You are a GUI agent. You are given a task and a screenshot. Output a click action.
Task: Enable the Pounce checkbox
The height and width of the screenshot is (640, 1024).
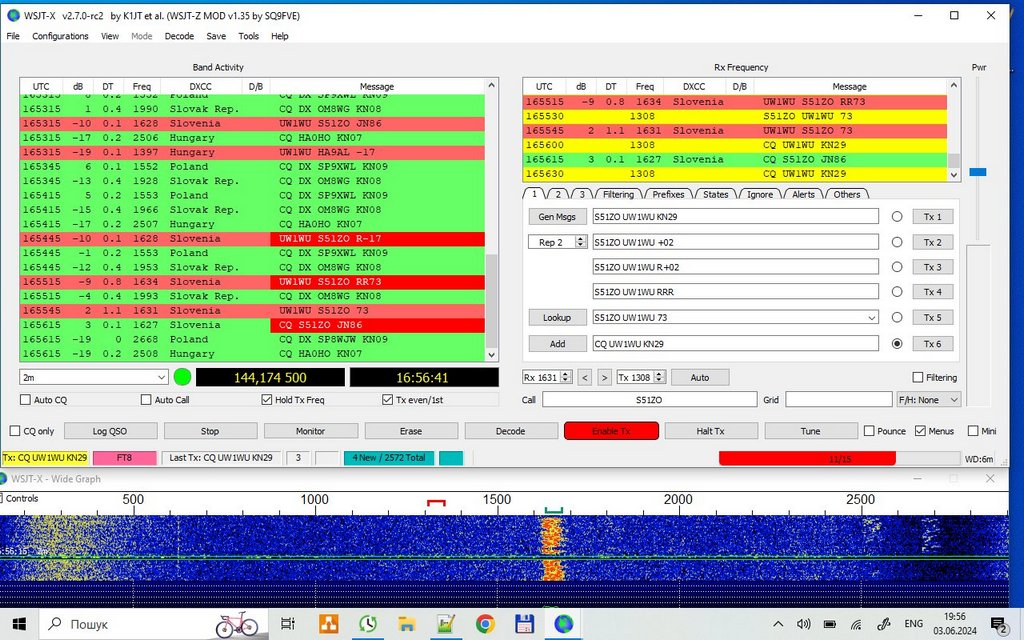click(x=869, y=431)
